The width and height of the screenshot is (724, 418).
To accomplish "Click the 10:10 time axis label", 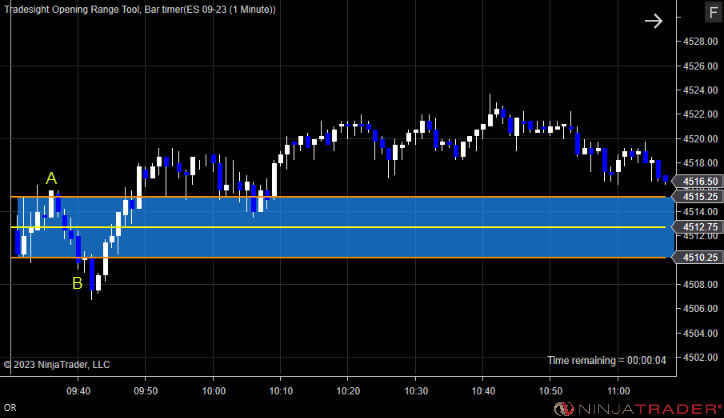I will (x=281, y=391).
